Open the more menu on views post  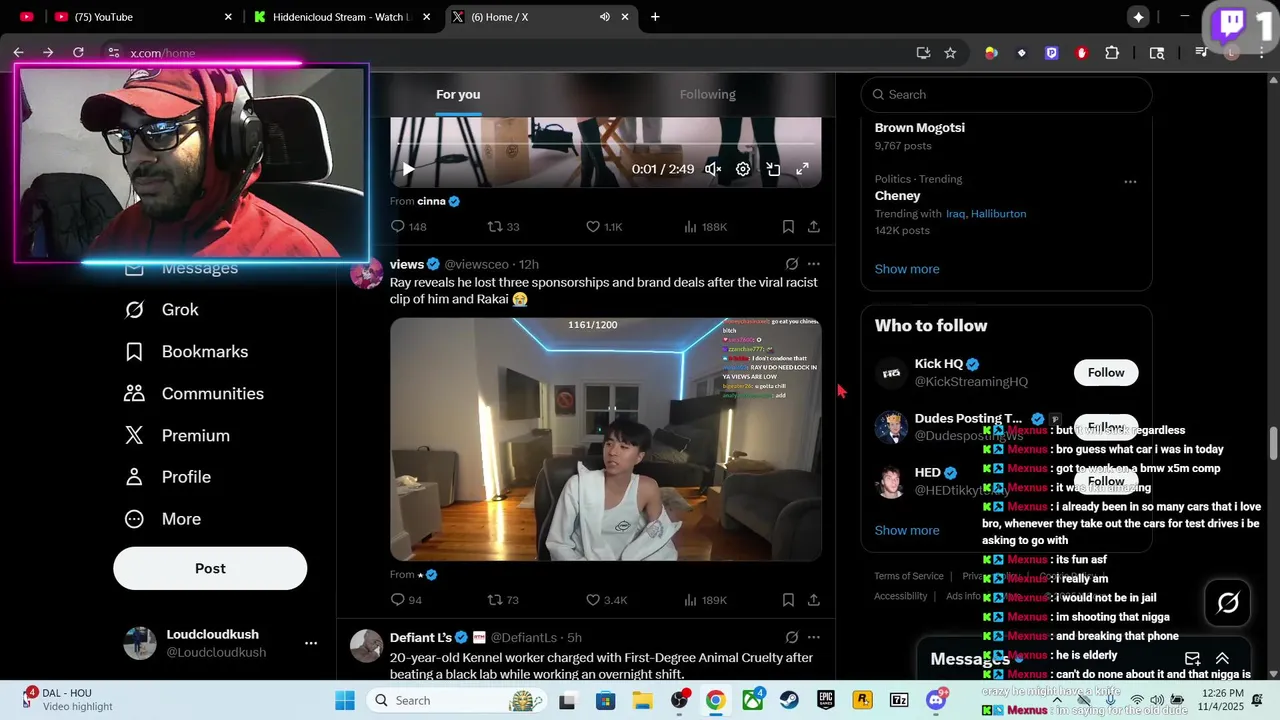(814, 264)
